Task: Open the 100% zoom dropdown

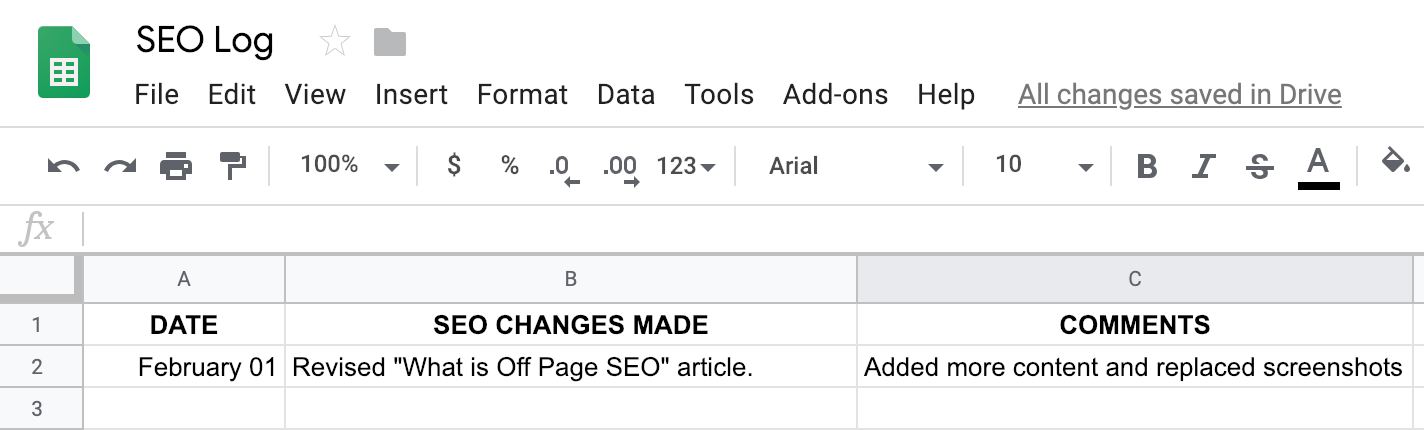Action: [x=349, y=165]
